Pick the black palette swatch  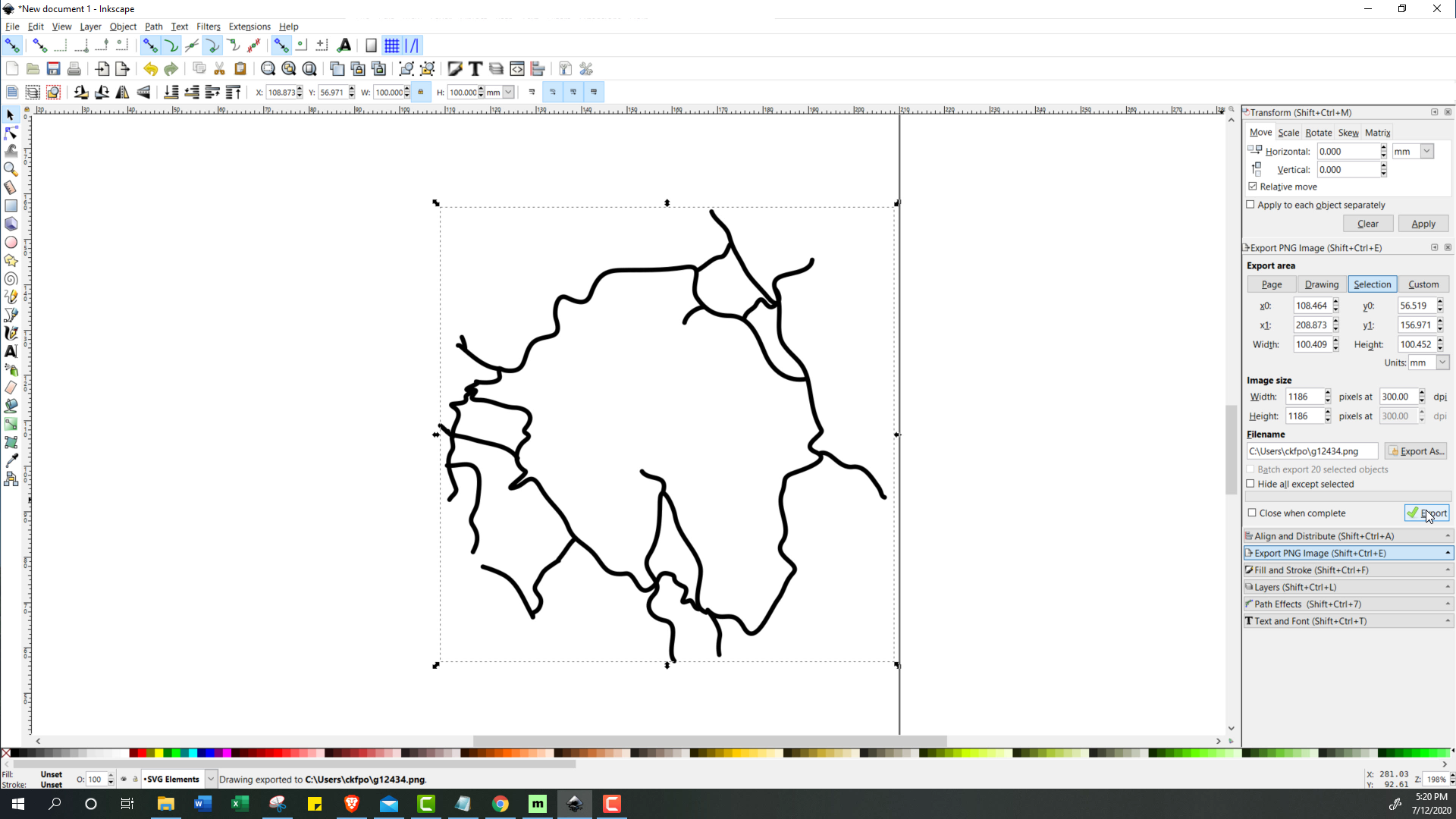click(15, 753)
